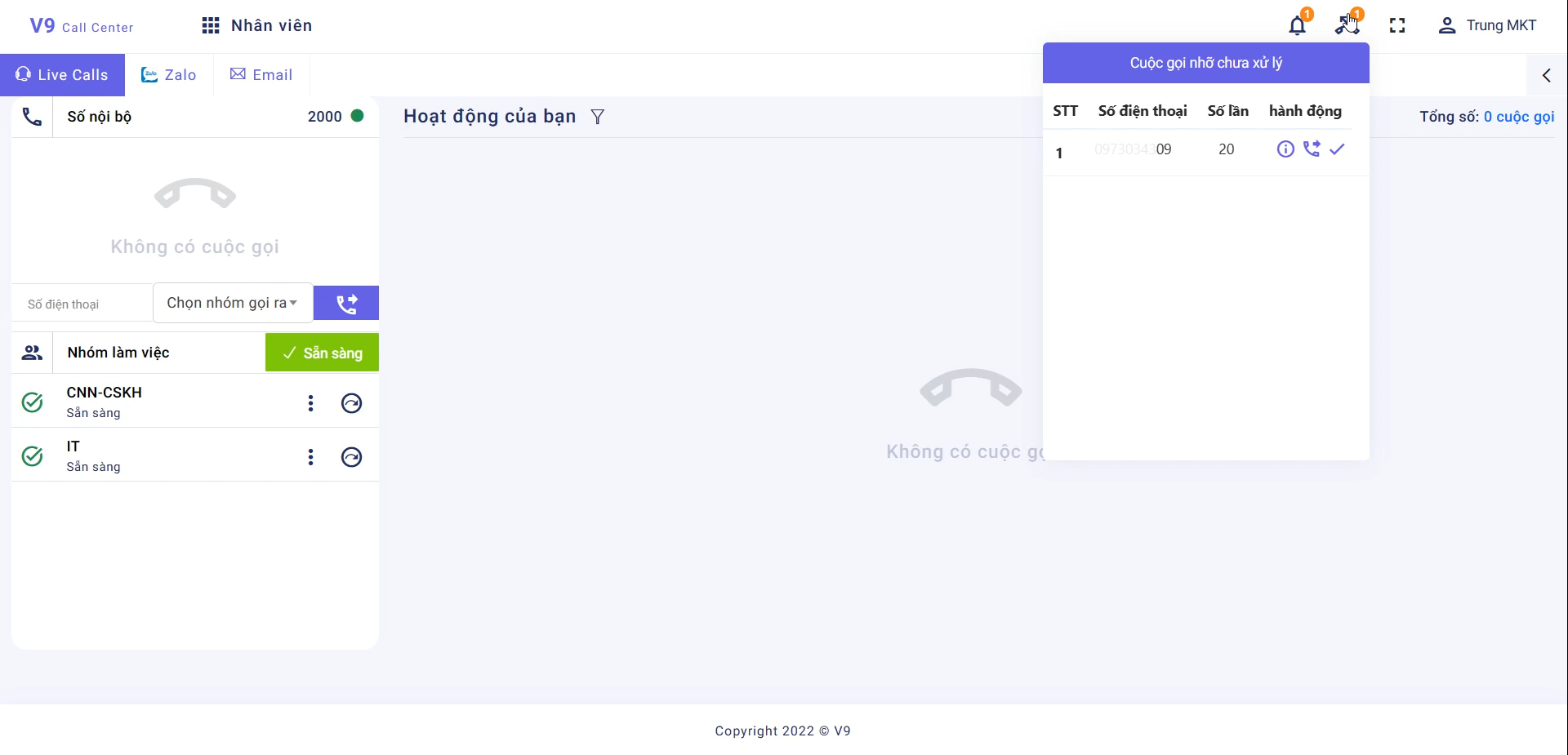This screenshot has height=755, width=1568.
Task: Open more options for IT group
Action: click(310, 457)
